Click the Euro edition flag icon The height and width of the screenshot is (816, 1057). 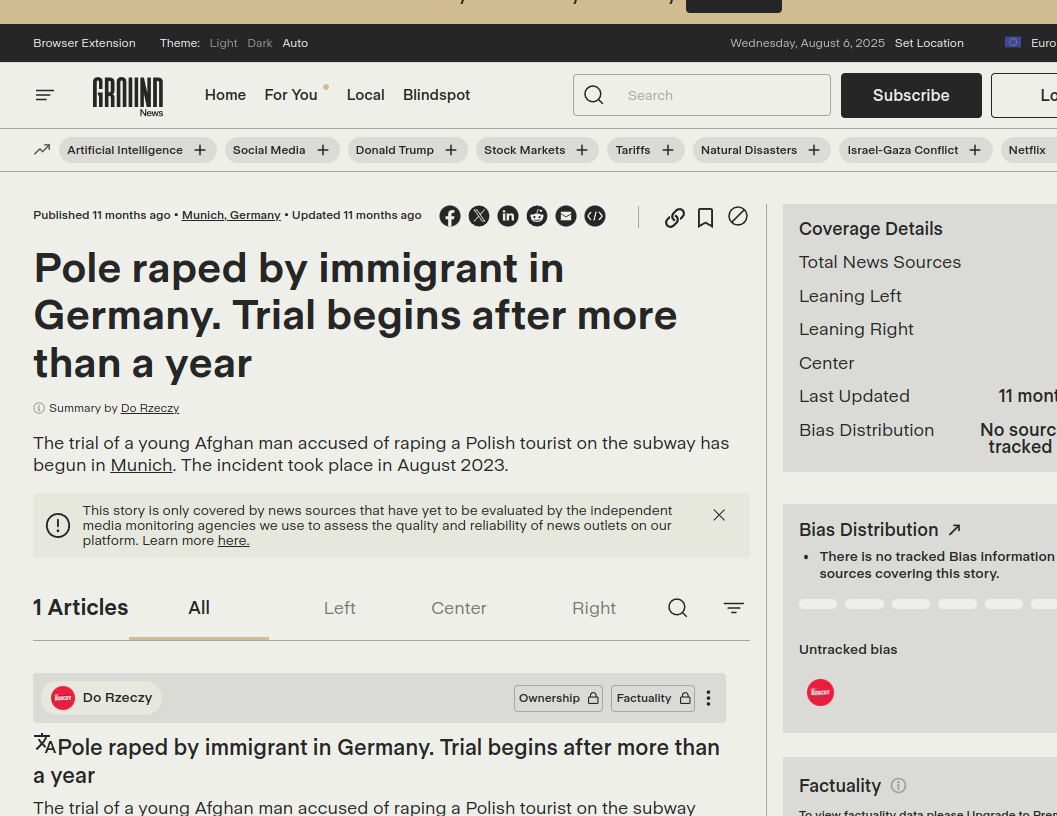(x=1013, y=42)
